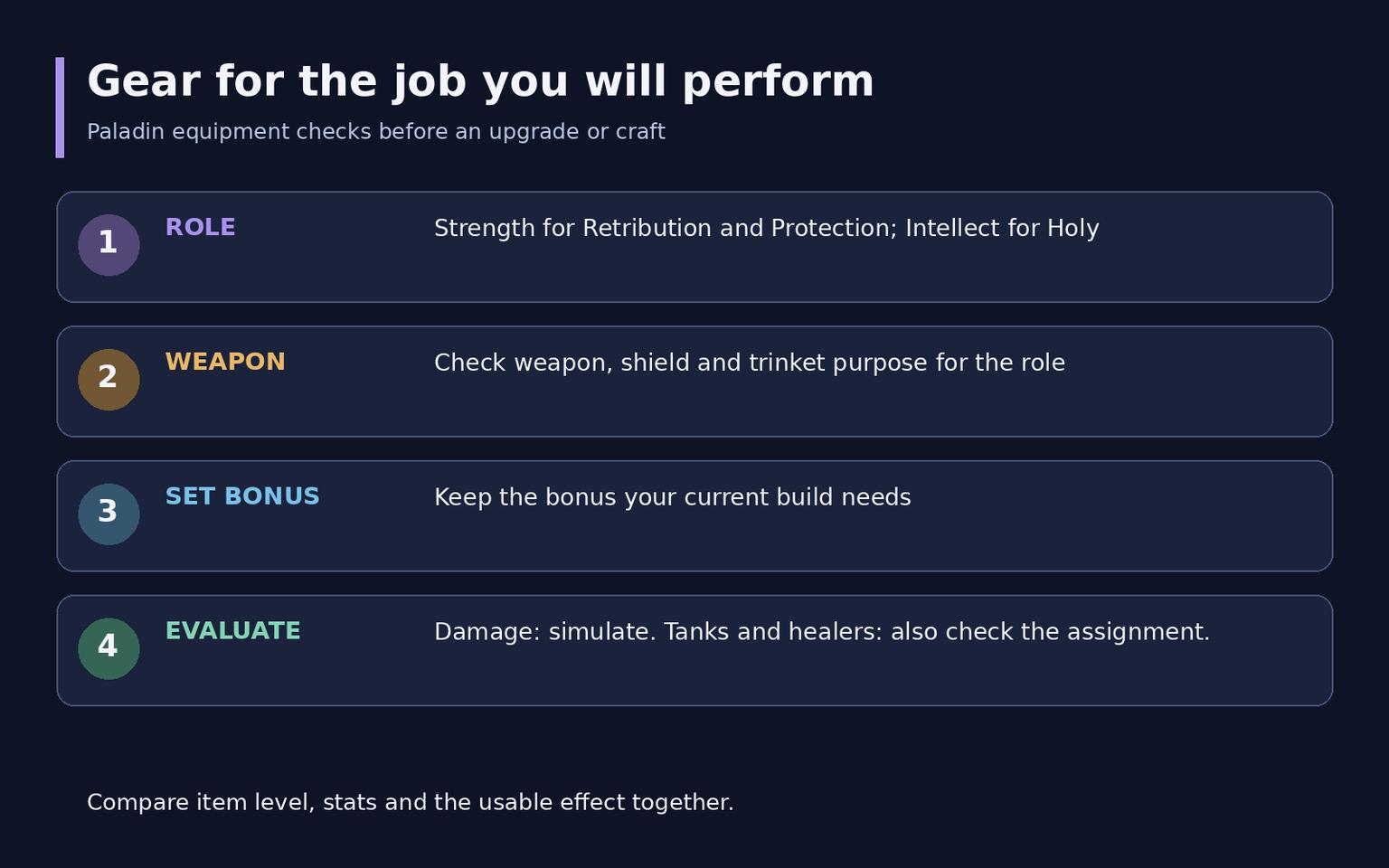Click the Damage: simulate description text
Screen dimensions: 1389x868
(x=822, y=632)
